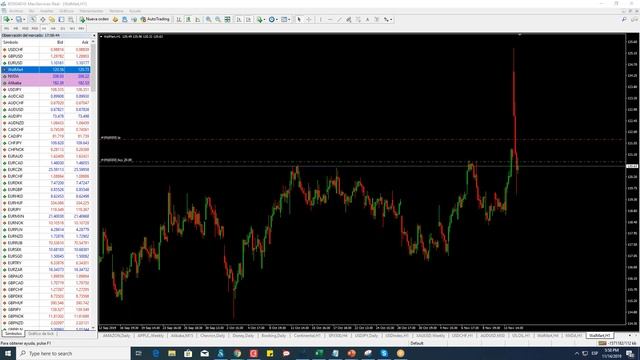Viewport: 640px width, 360px height.
Task: Switch to candlestick chart display
Action: tap(188, 19)
